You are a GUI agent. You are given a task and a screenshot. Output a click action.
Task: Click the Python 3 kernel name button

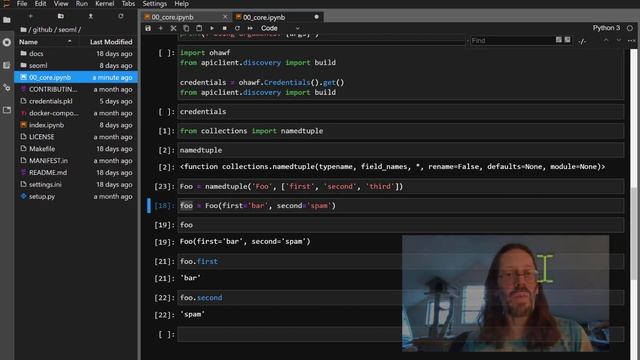click(606, 28)
